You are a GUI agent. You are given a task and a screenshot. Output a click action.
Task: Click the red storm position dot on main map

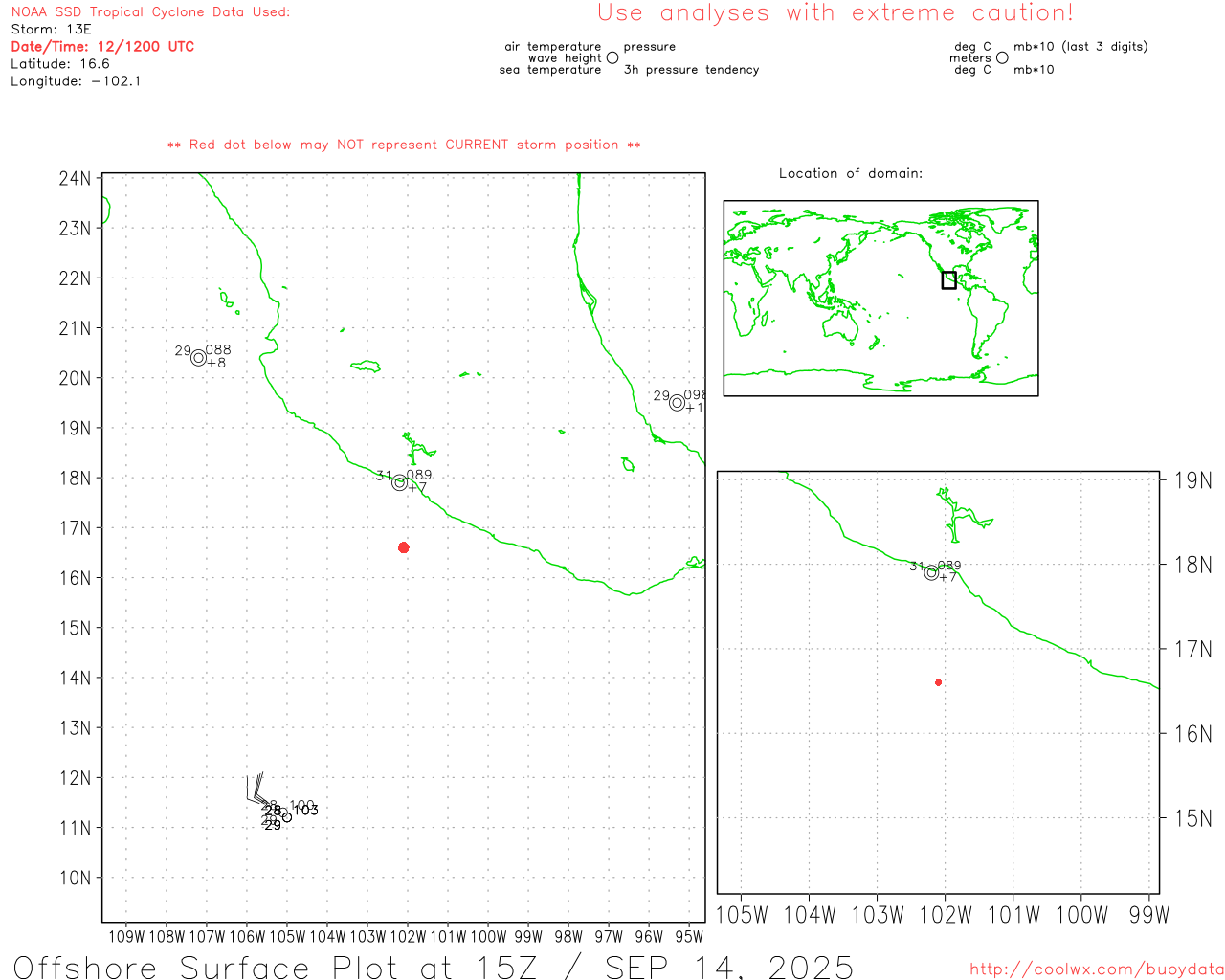click(x=403, y=547)
